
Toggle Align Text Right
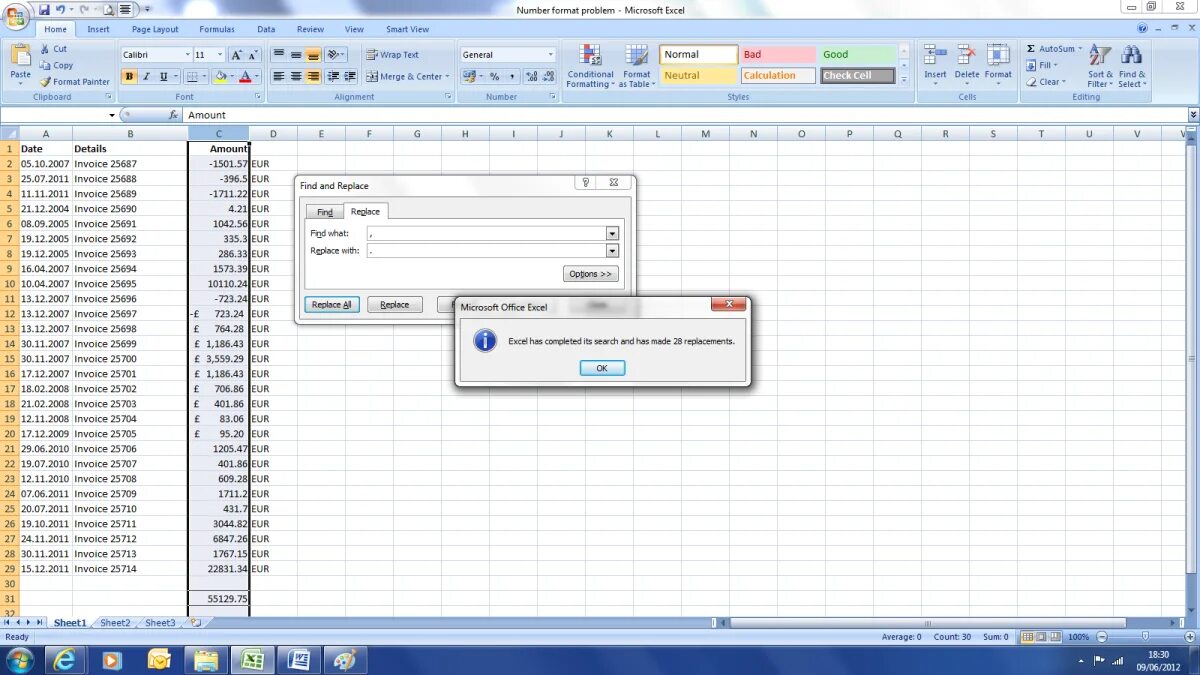tap(313, 76)
